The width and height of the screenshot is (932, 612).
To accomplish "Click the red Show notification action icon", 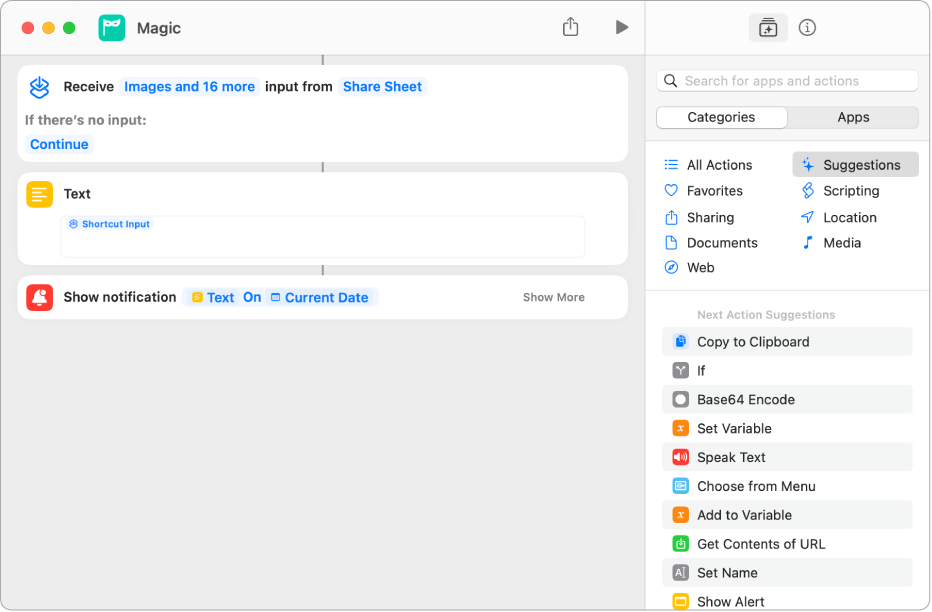I will 40,297.
